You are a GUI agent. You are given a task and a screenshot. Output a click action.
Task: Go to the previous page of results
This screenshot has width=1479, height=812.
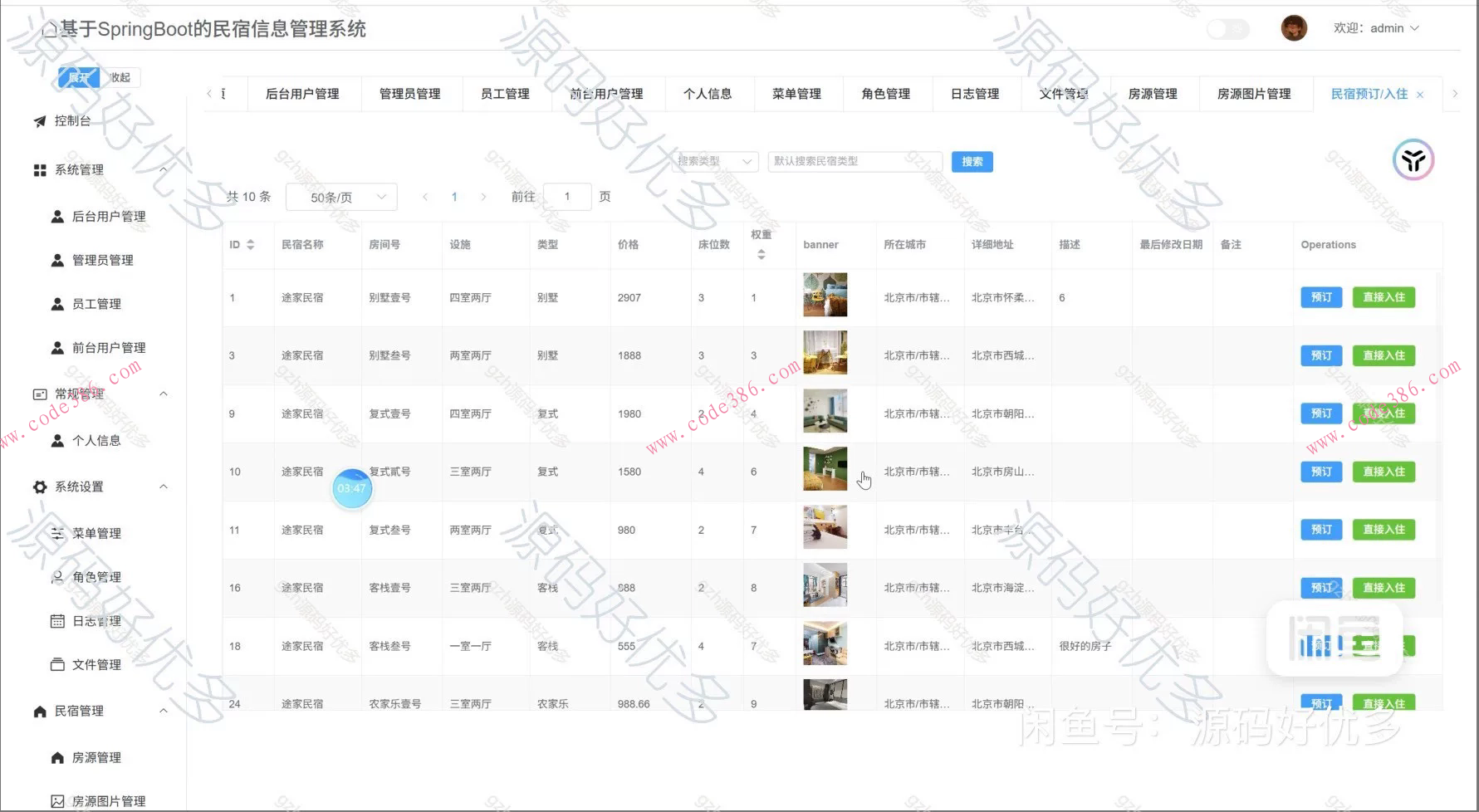tap(425, 197)
